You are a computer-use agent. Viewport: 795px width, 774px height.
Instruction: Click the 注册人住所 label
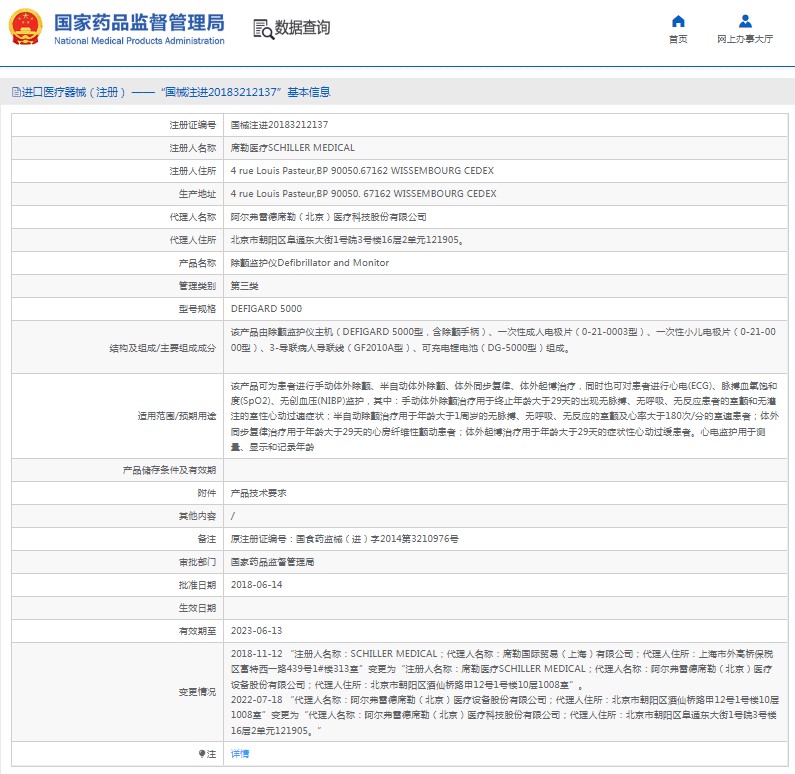[193, 171]
